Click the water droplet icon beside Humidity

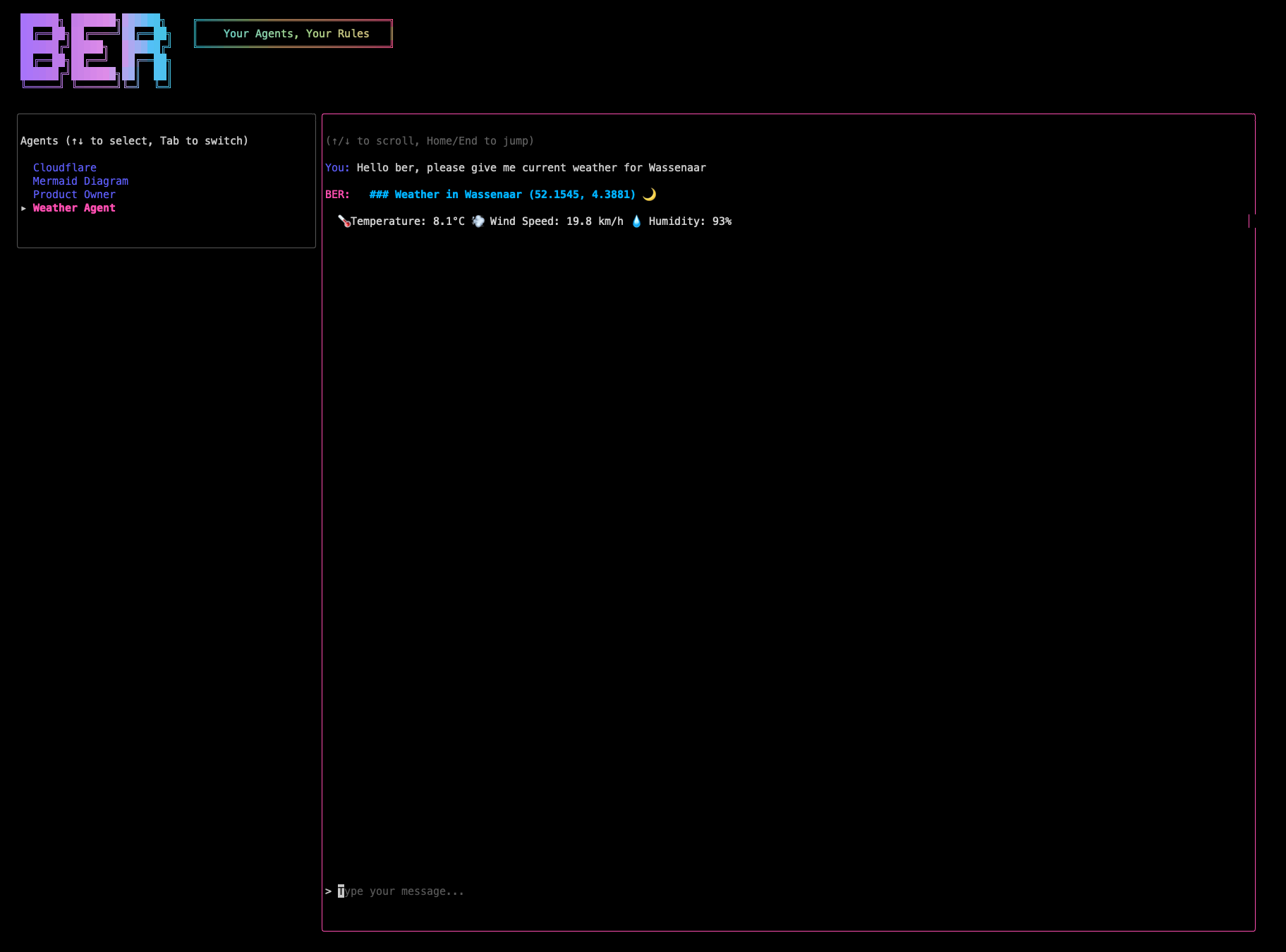click(x=636, y=221)
